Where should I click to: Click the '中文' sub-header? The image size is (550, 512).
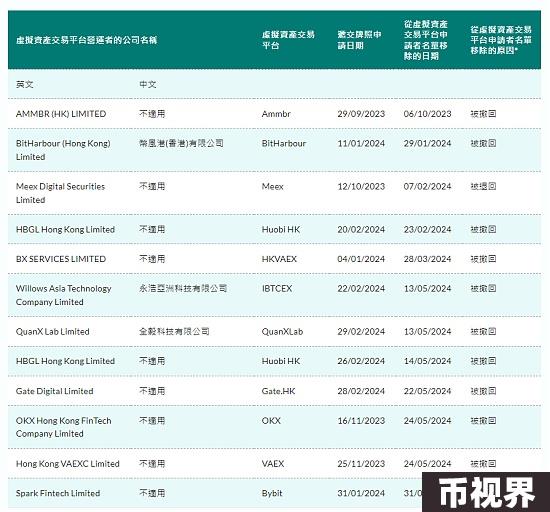coord(148,85)
